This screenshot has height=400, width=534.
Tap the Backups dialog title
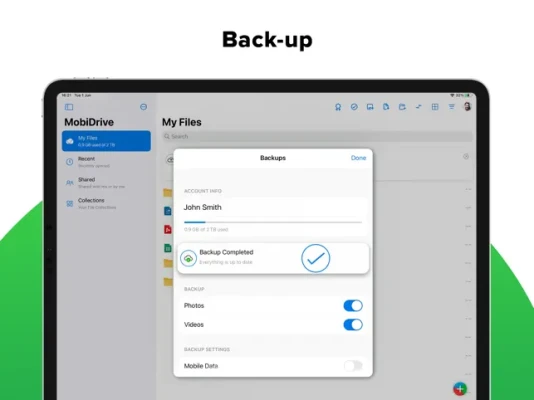pyautogui.click(x=273, y=158)
